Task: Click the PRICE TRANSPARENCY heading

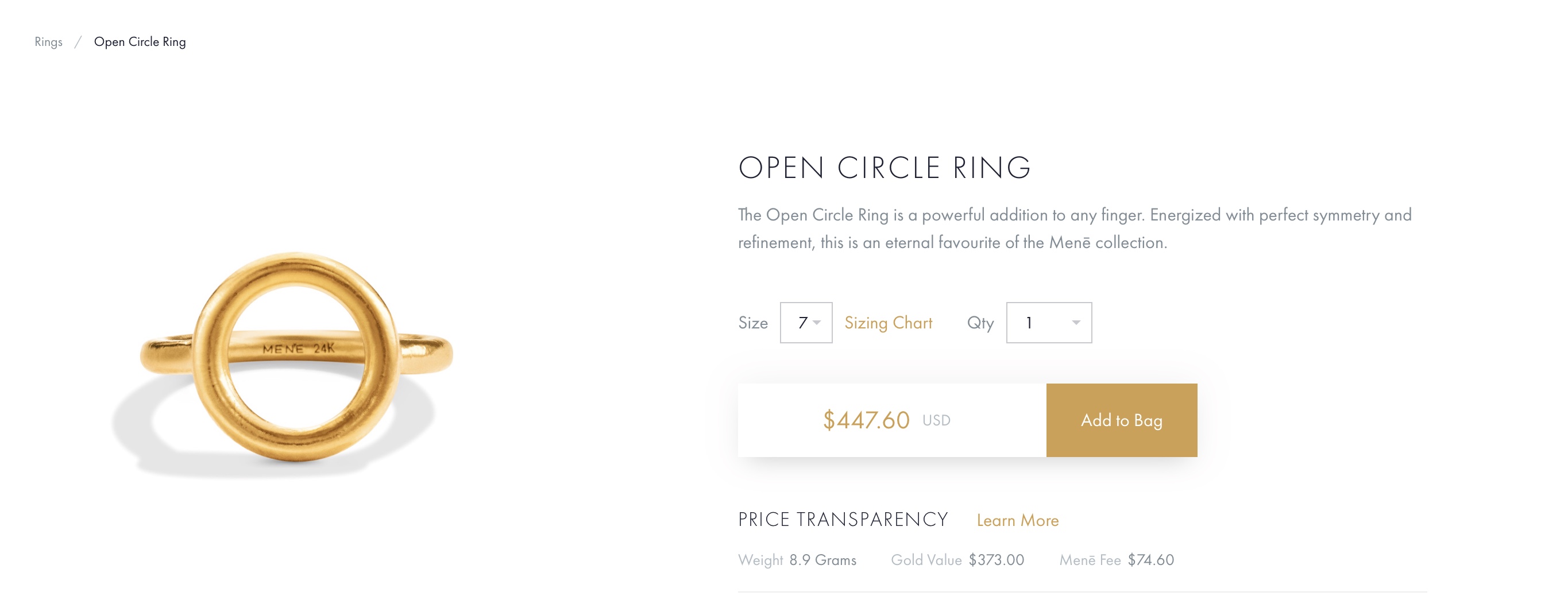Action: (x=843, y=520)
